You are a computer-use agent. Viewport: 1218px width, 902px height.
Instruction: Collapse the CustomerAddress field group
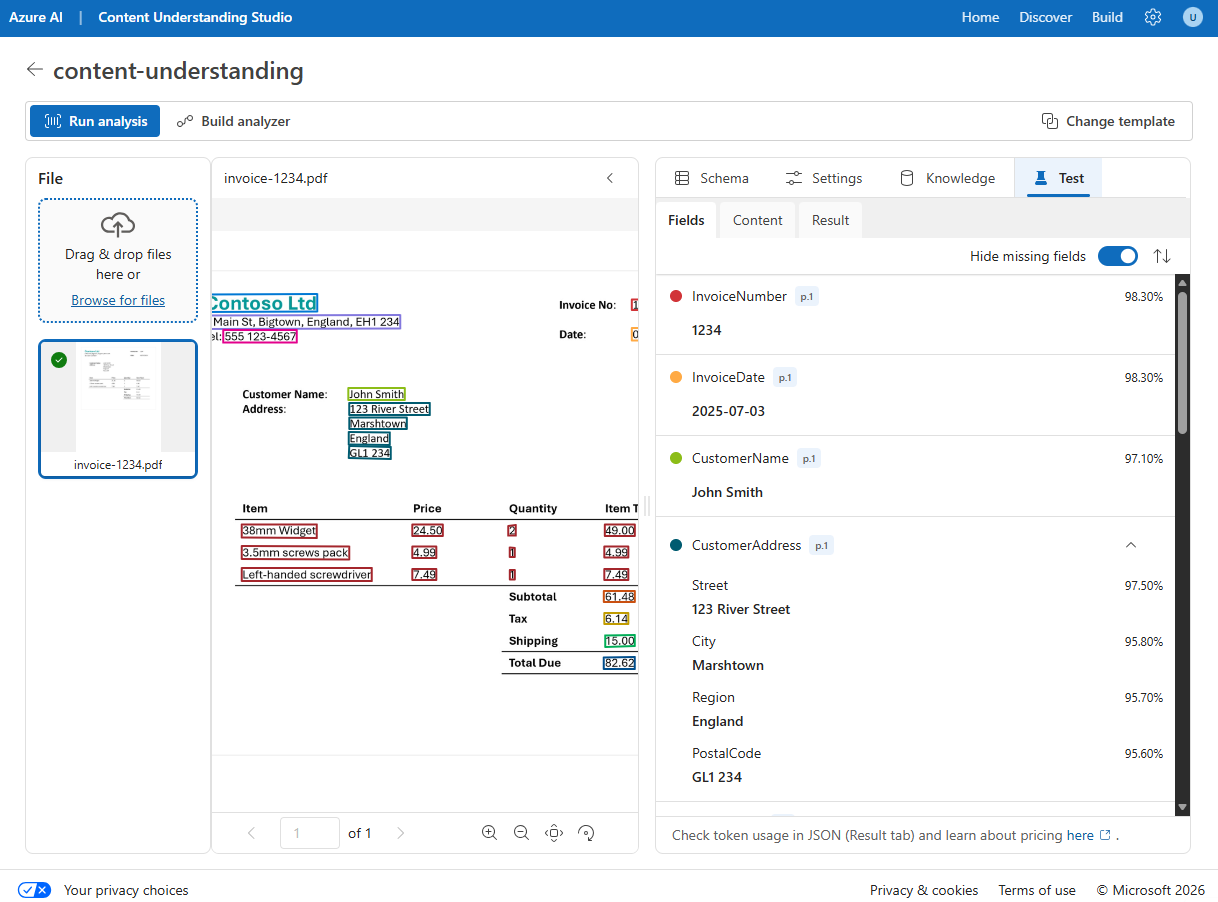click(x=1130, y=545)
